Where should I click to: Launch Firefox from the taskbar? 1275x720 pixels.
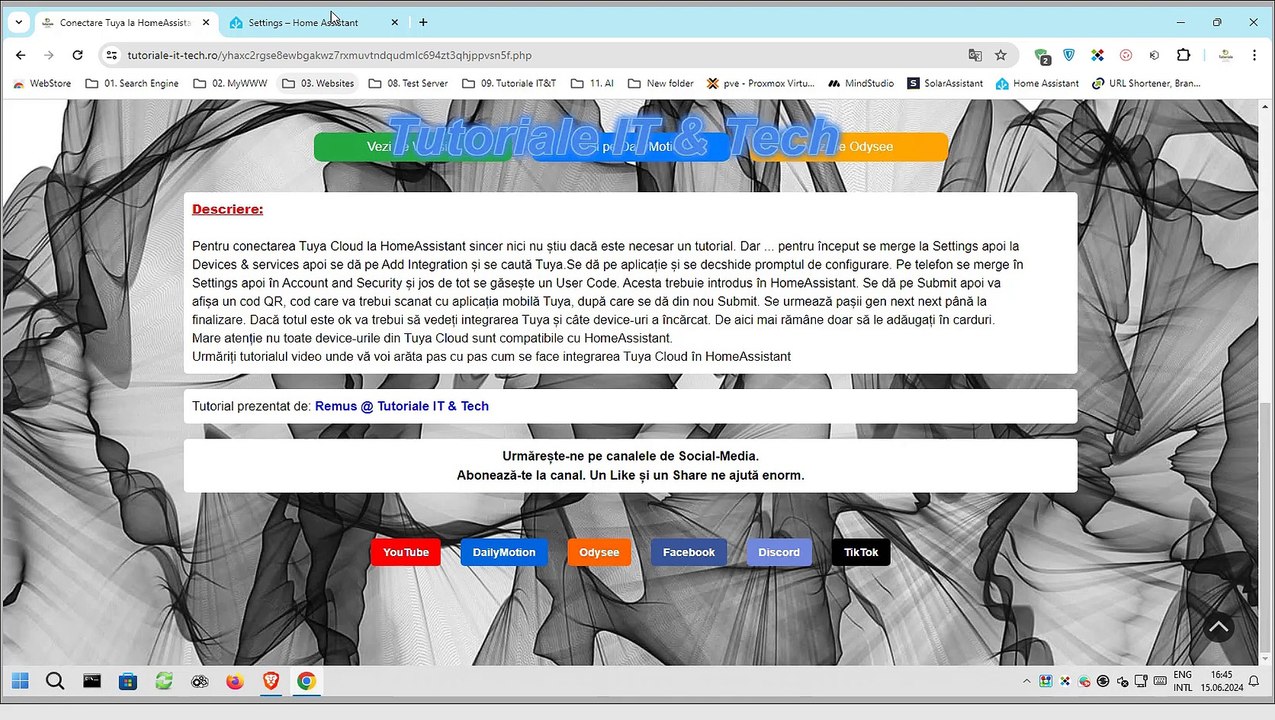235,681
